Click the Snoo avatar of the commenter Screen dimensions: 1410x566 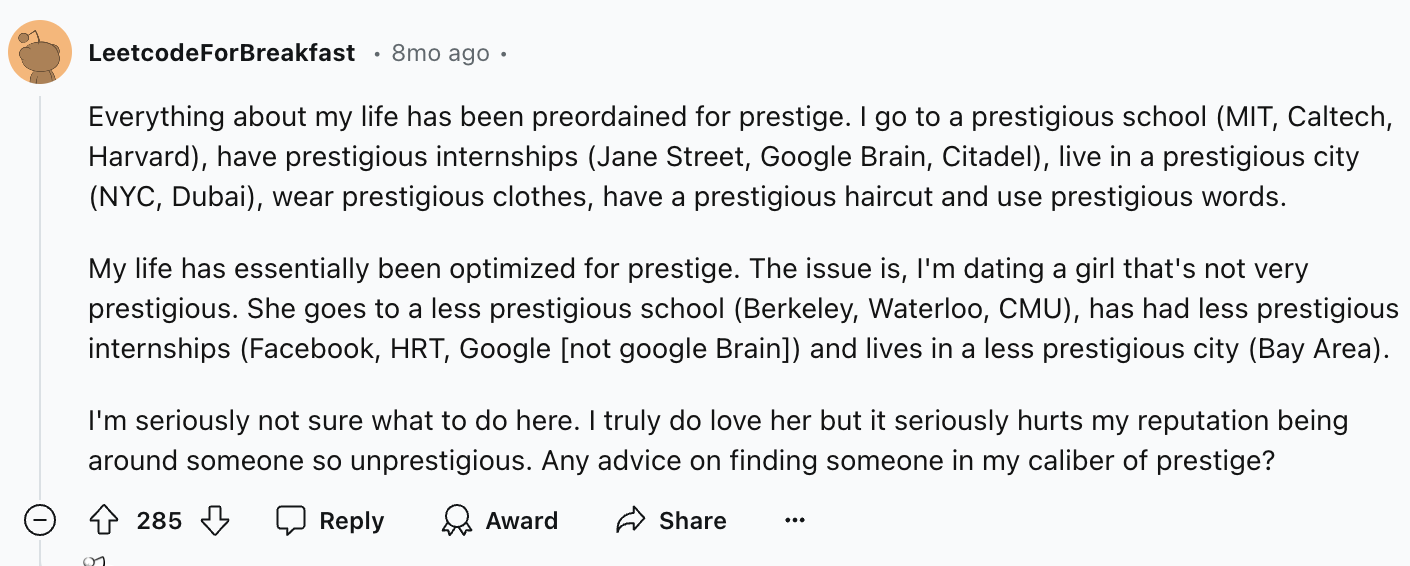point(40,52)
